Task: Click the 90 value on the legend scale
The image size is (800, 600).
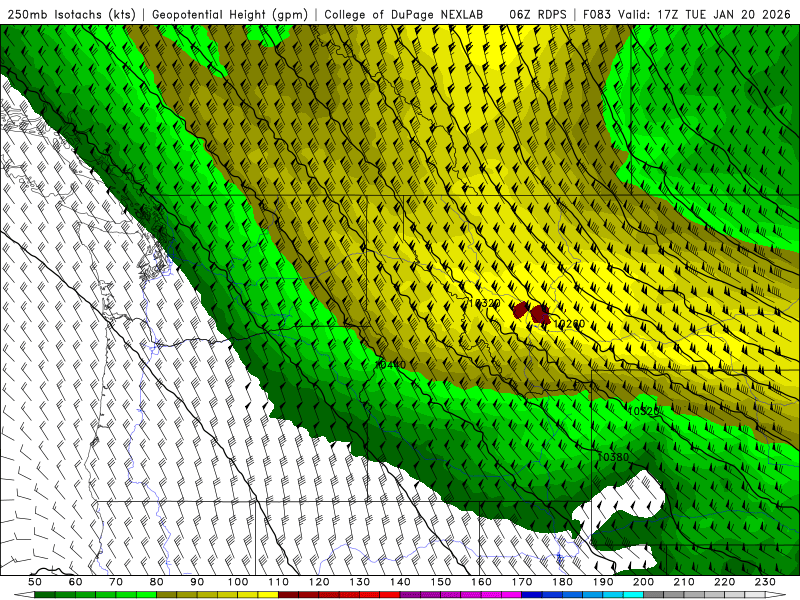Action: point(197,582)
